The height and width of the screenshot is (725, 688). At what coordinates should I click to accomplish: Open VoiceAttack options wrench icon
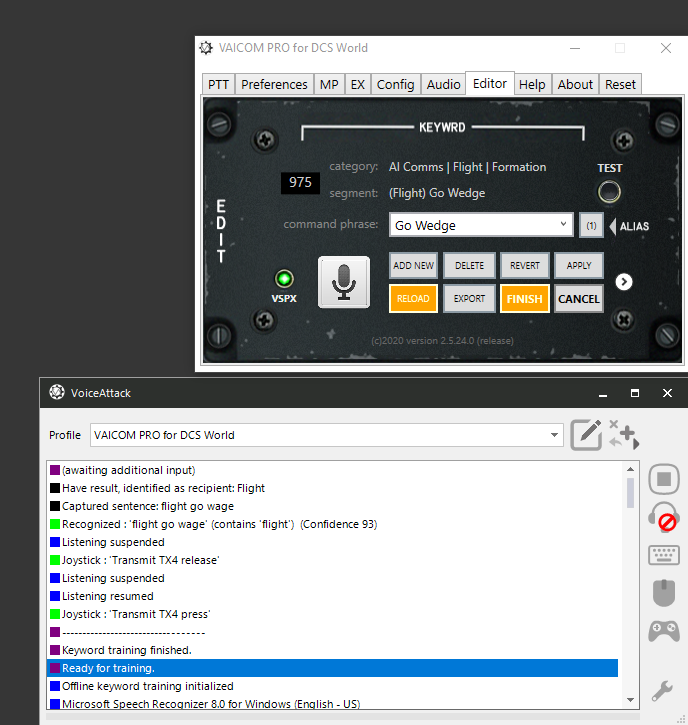click(x=663, y=691)
